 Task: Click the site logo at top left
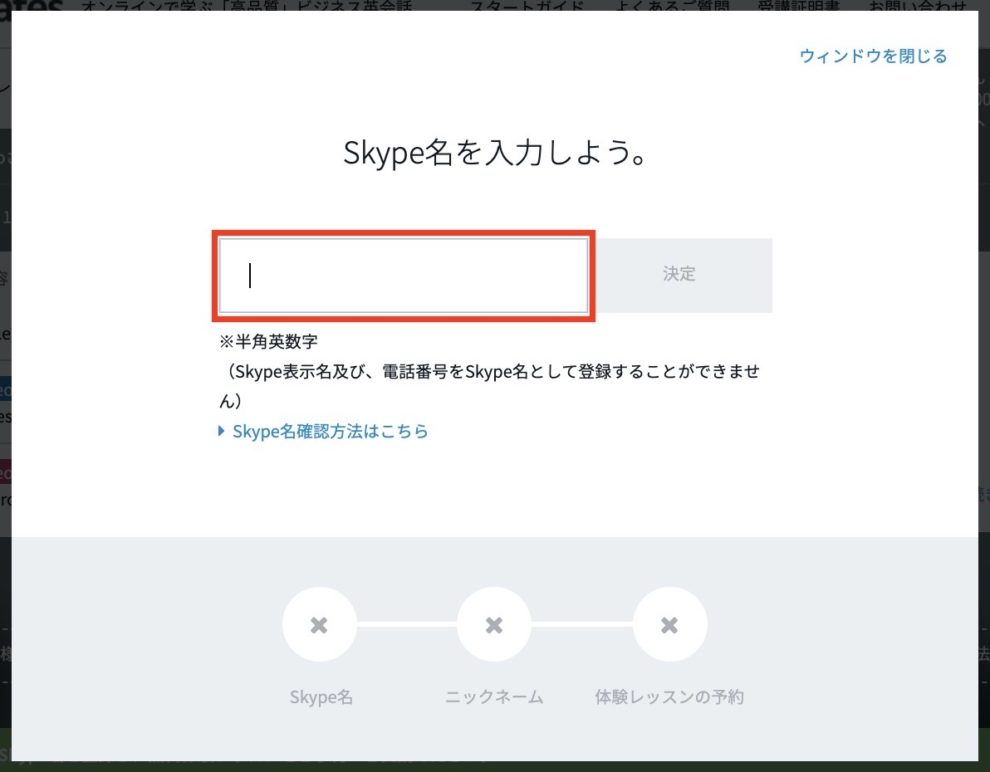point(30,5)
